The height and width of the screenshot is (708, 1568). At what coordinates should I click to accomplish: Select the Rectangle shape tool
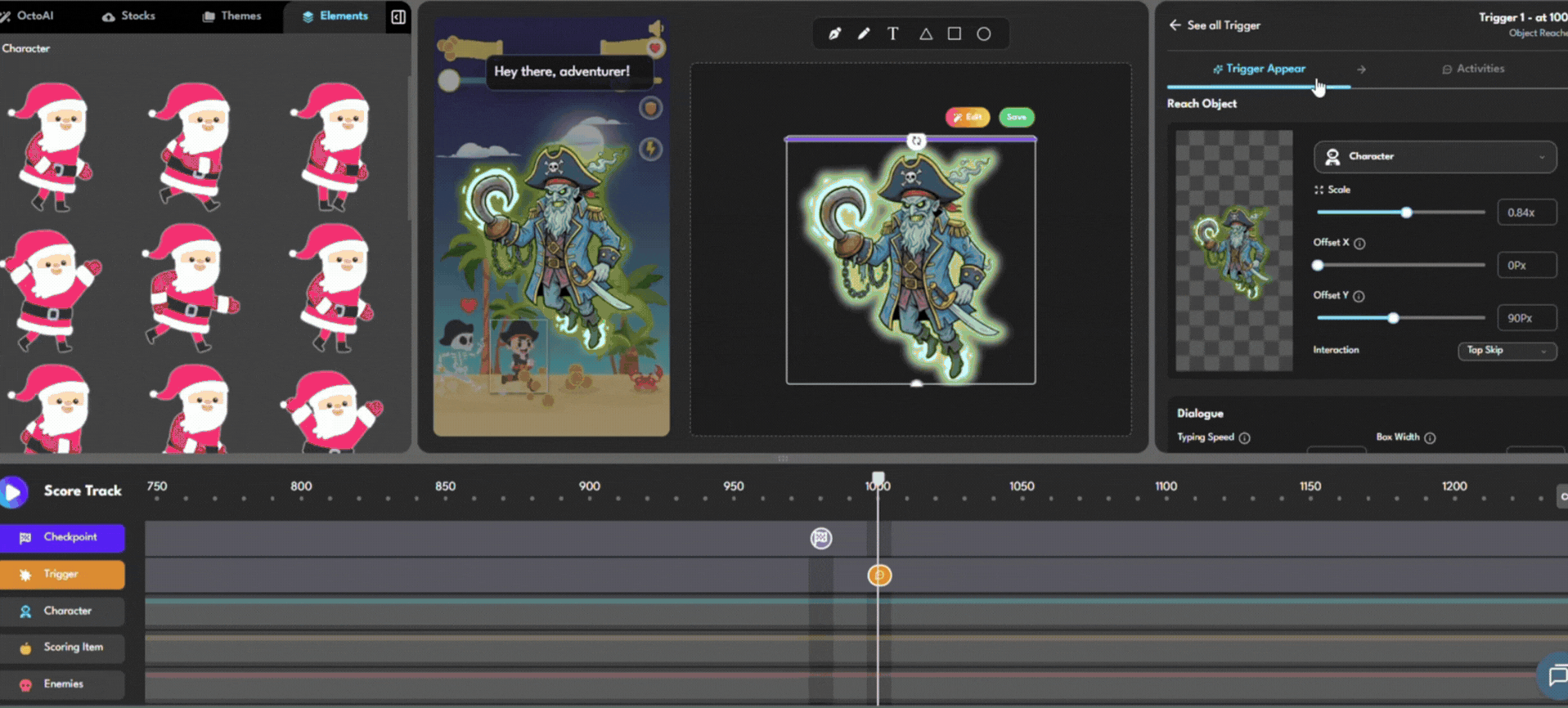[955, 34]
